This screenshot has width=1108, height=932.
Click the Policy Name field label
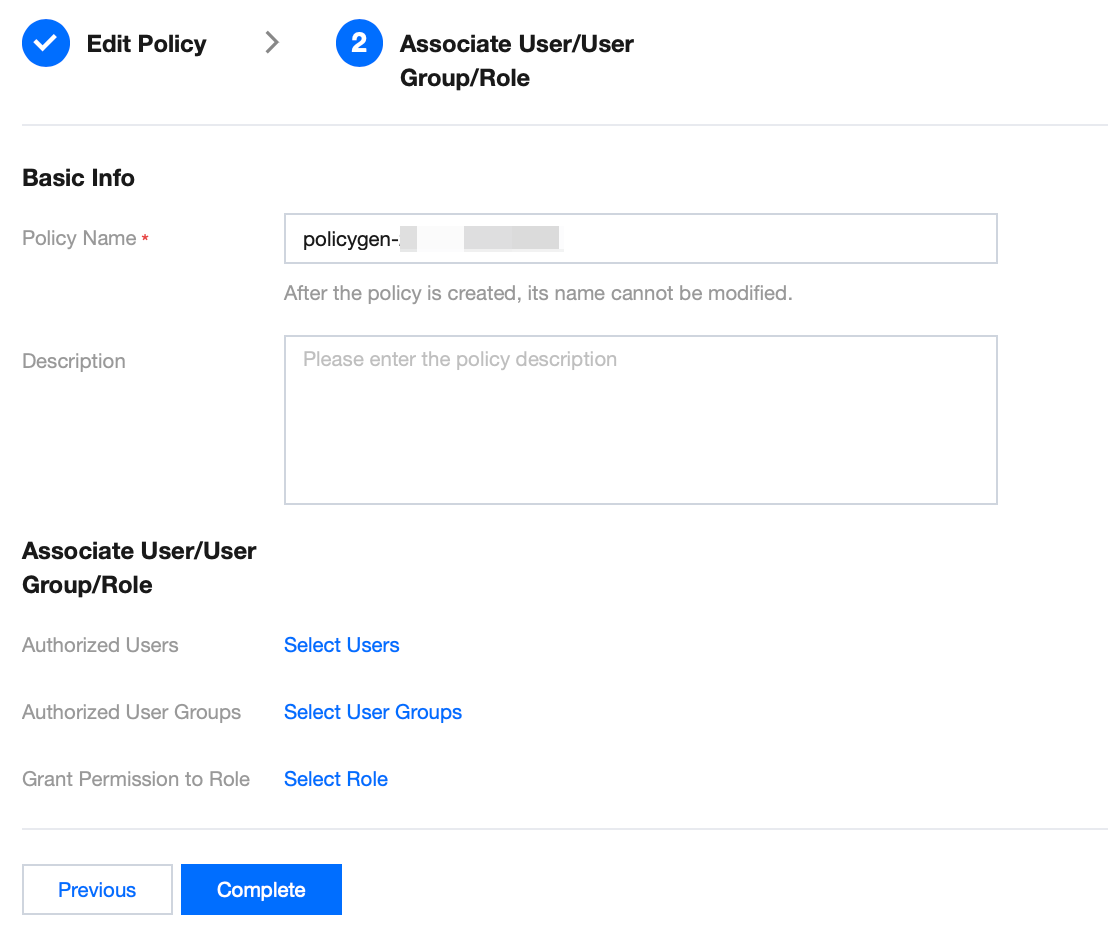coord(79,238)
